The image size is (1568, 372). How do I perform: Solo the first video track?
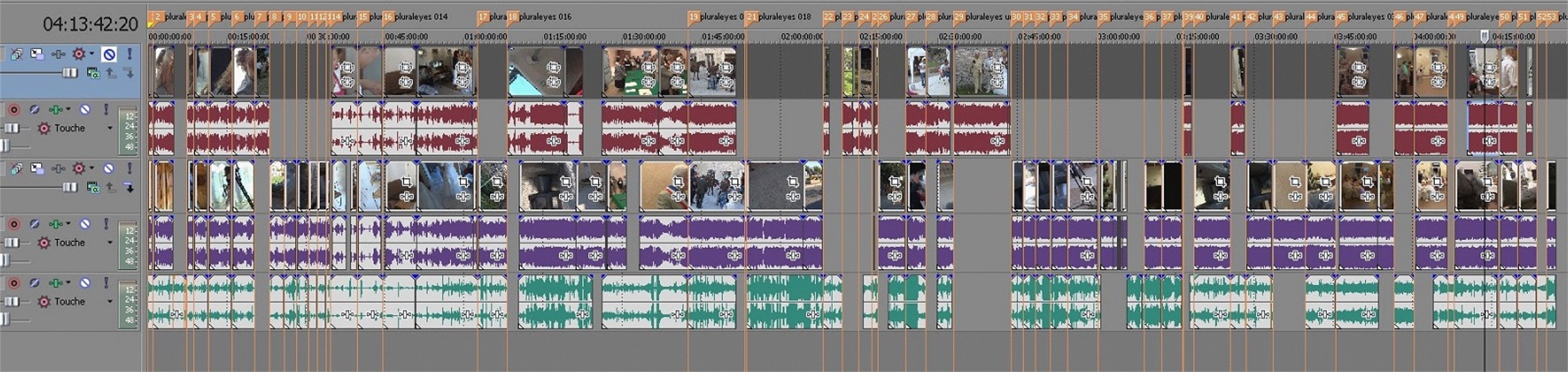click(129, 55)
